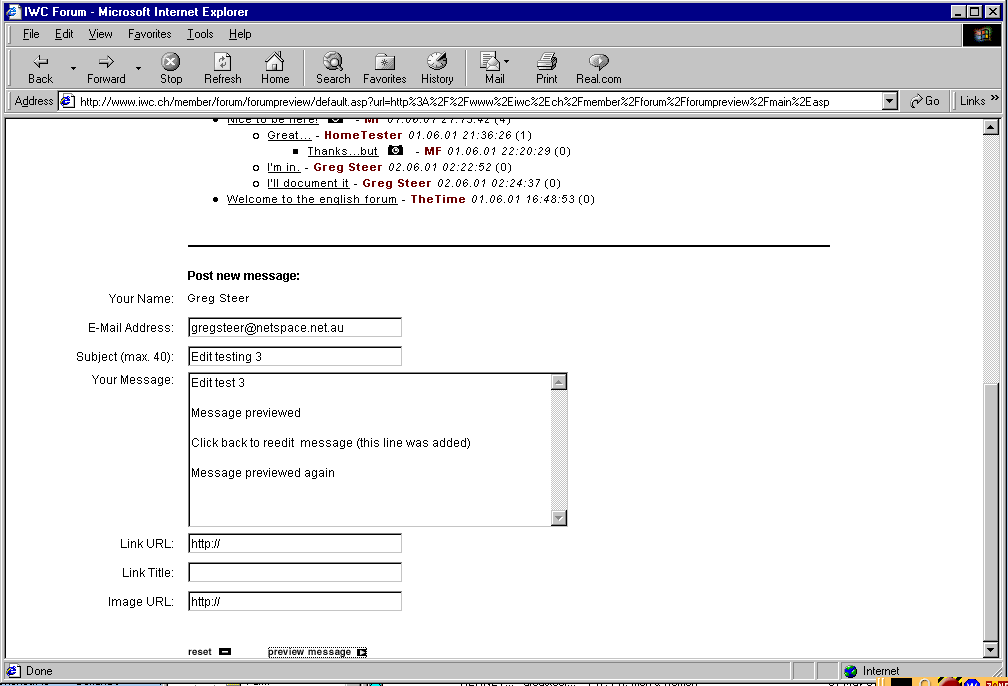The width and height of the screenshot is (1008, 686).
Task: Click the Image URL input field
Action: (x=295, y=601)
